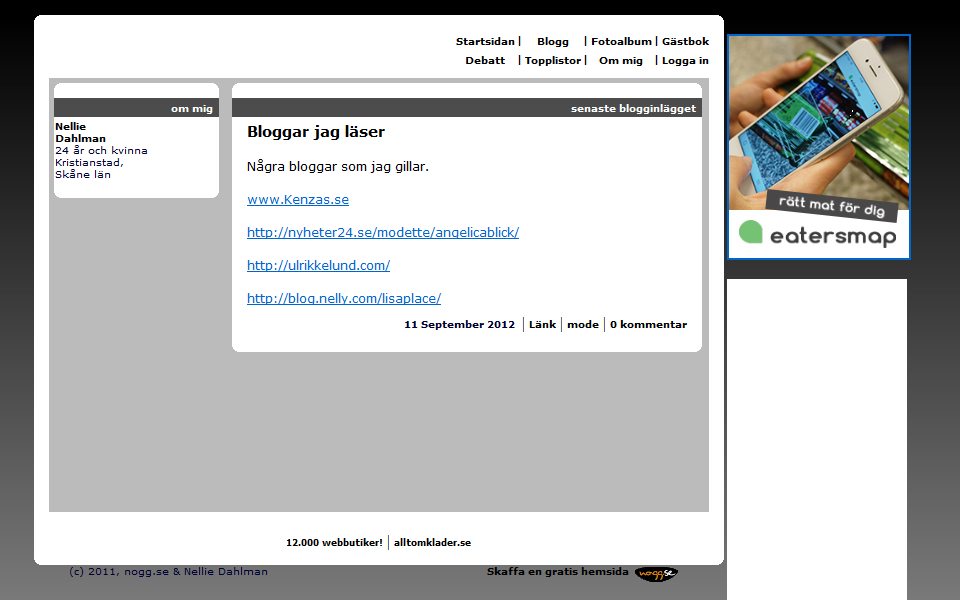Open the Gästbok page
This screenshot has width=960, height=600.
(685, 42)
